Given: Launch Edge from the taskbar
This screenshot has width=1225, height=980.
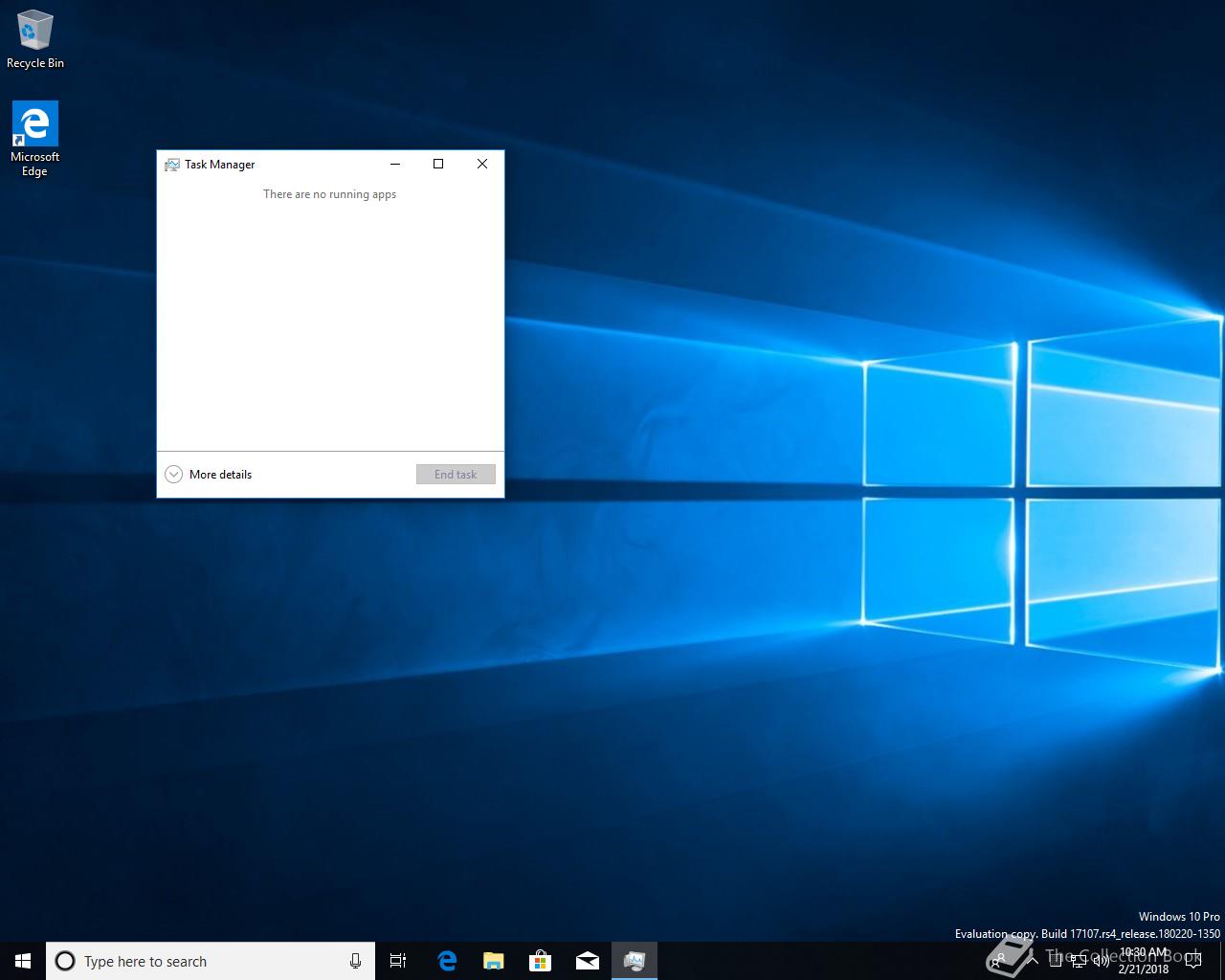Looking at the screenshot, I should [447, 961].
